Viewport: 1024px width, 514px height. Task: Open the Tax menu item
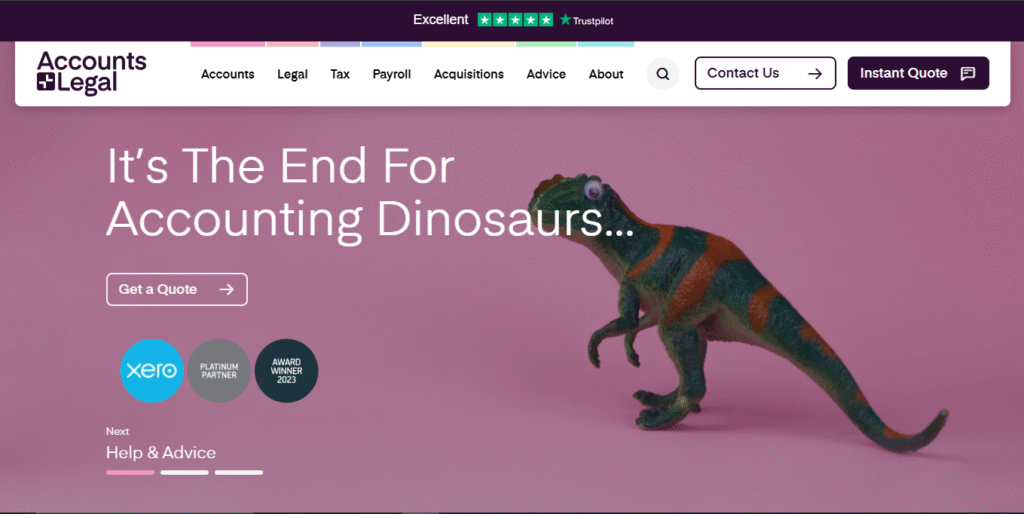tap(340, 74)
